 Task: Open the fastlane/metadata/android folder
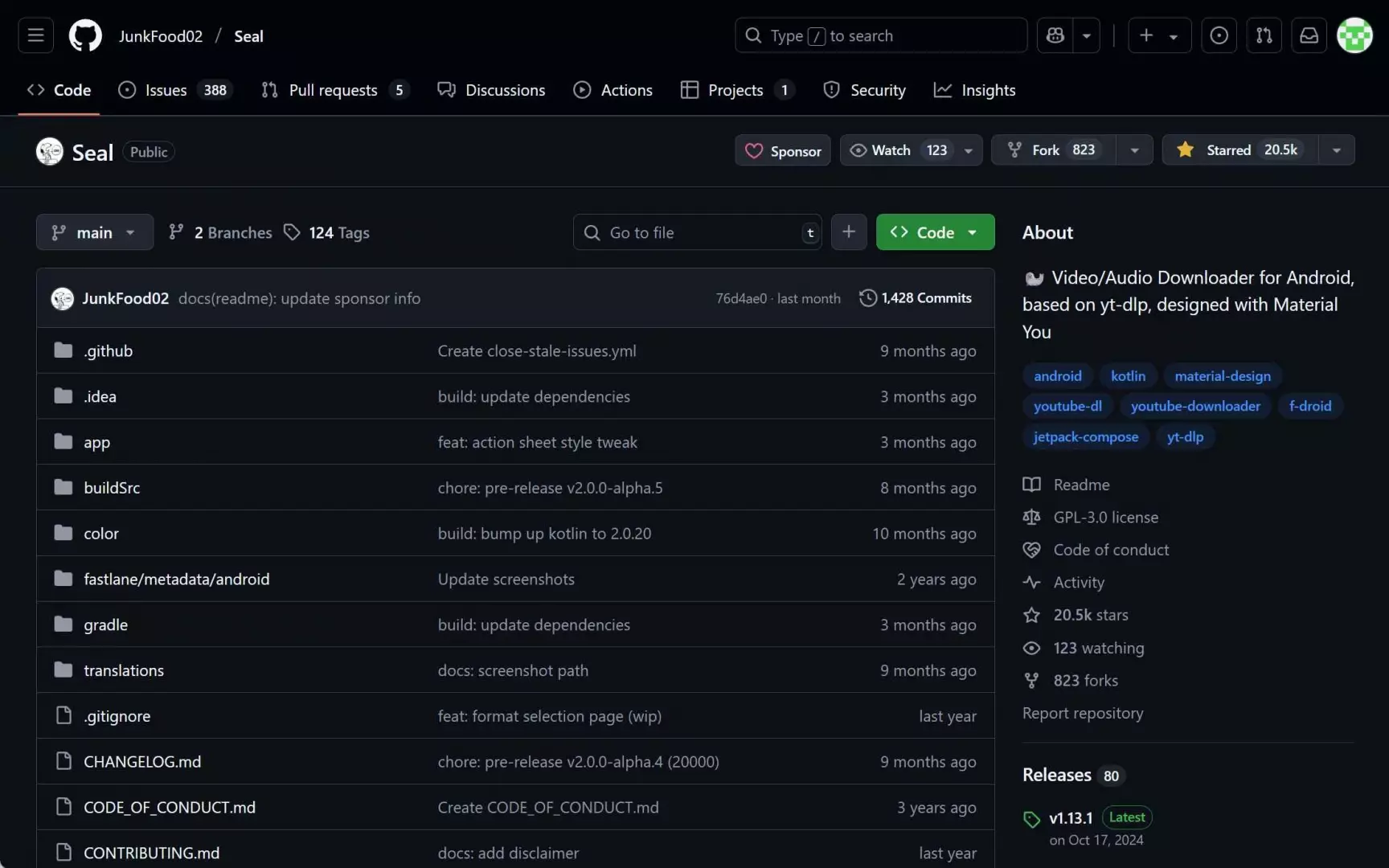coord(177,579)
